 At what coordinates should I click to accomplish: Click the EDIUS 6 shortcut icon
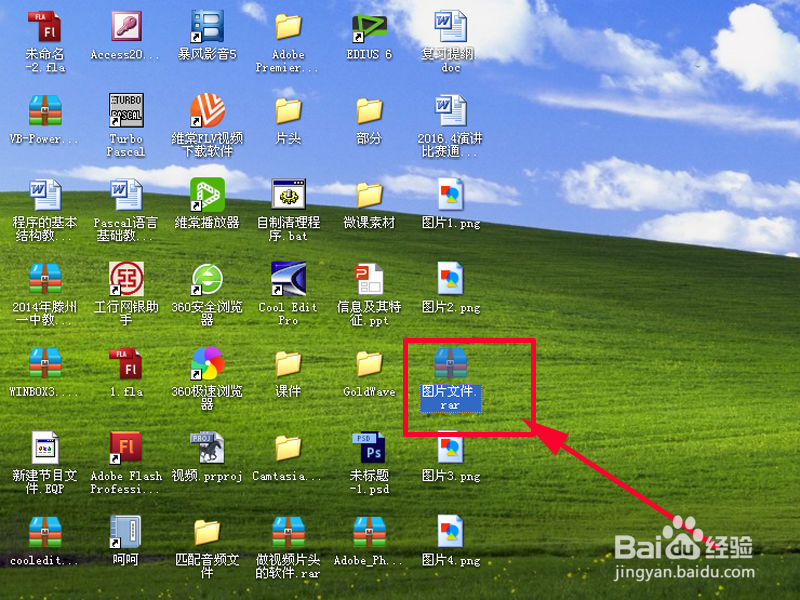coord(369,27)
